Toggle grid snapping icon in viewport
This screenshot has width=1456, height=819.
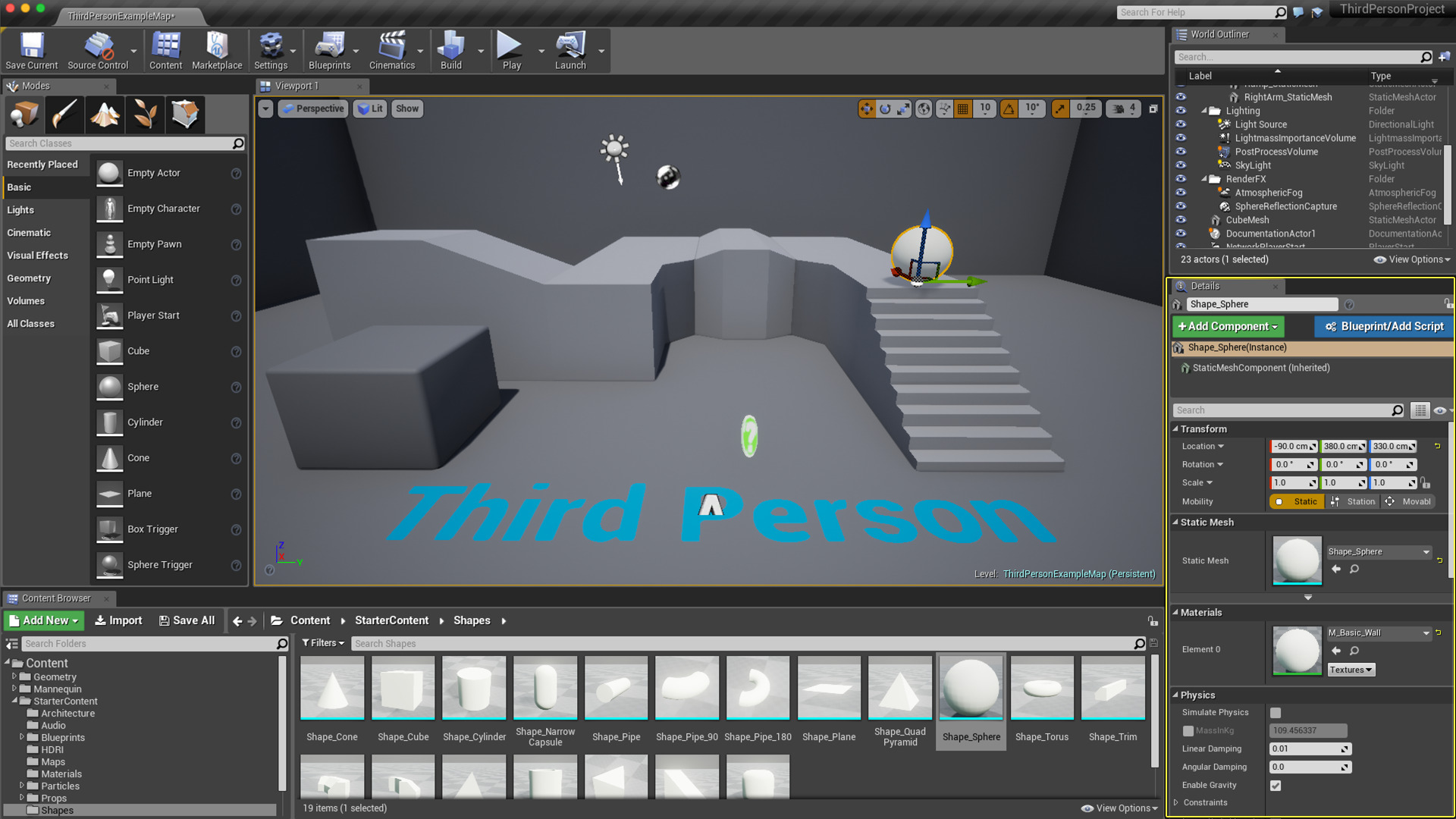click(963, 109)
